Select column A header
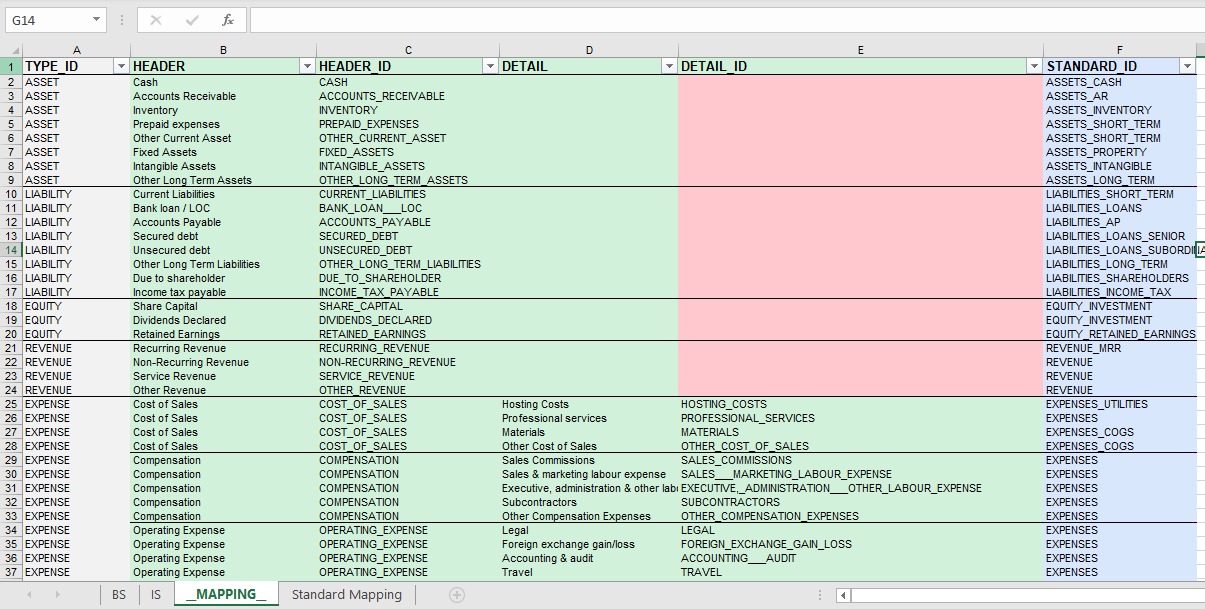 (x=77, y=50)
